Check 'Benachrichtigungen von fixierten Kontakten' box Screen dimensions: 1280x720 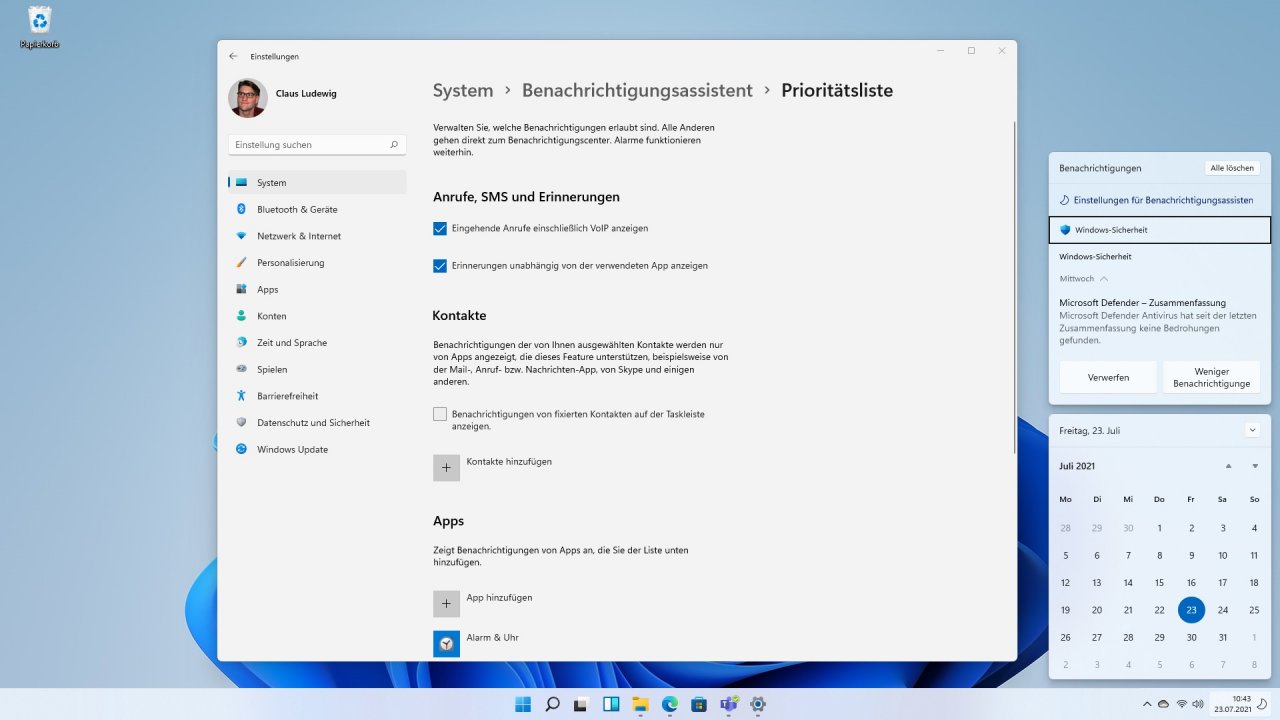tap(440, 414)
